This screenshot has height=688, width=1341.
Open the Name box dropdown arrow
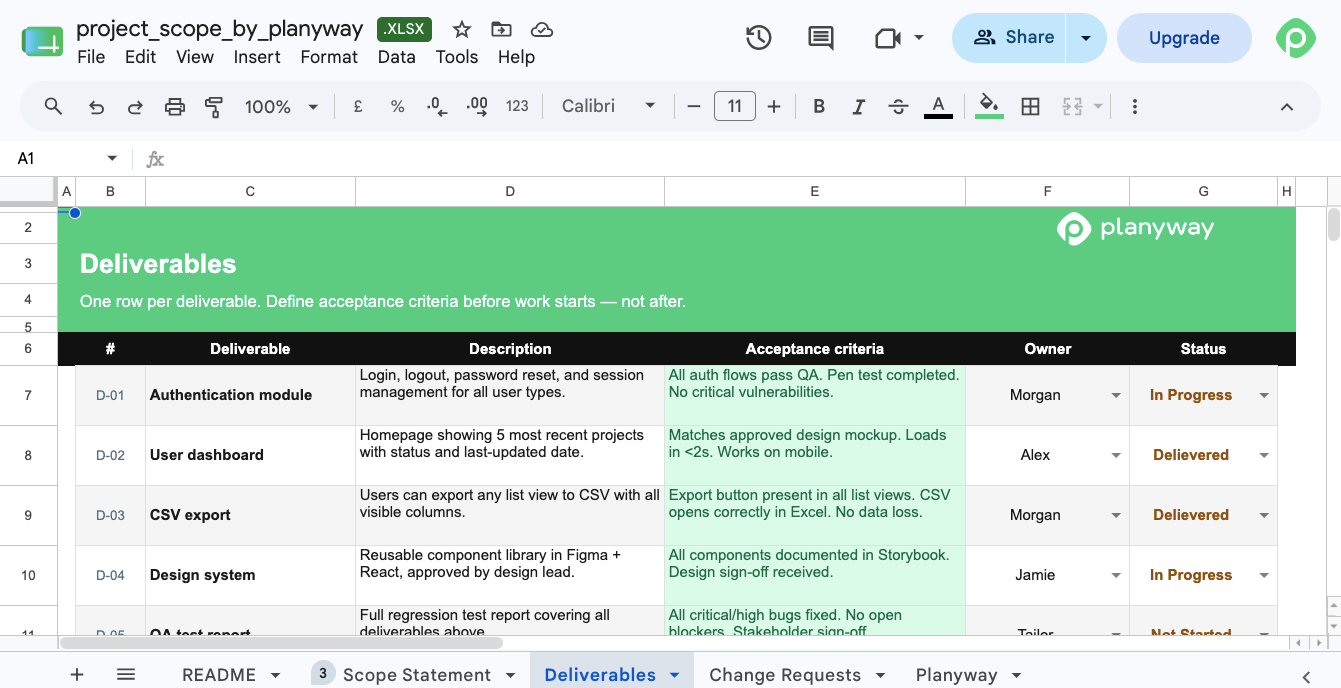112,159
